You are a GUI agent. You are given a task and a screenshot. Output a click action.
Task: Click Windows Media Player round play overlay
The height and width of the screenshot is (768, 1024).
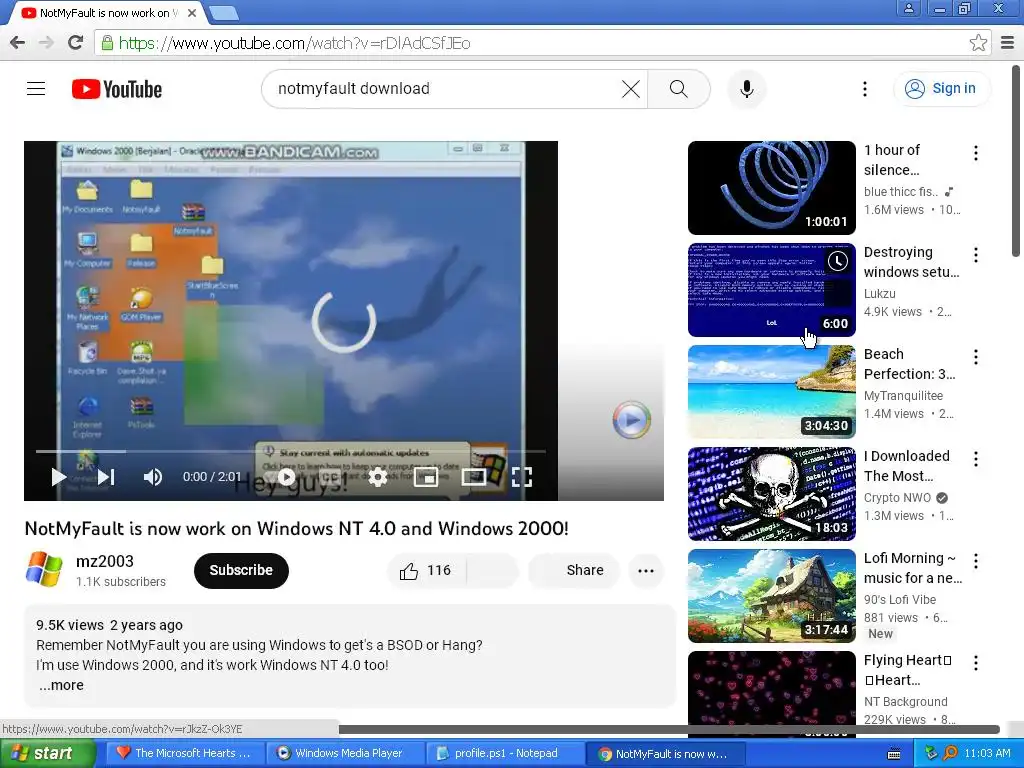point(632,419)
